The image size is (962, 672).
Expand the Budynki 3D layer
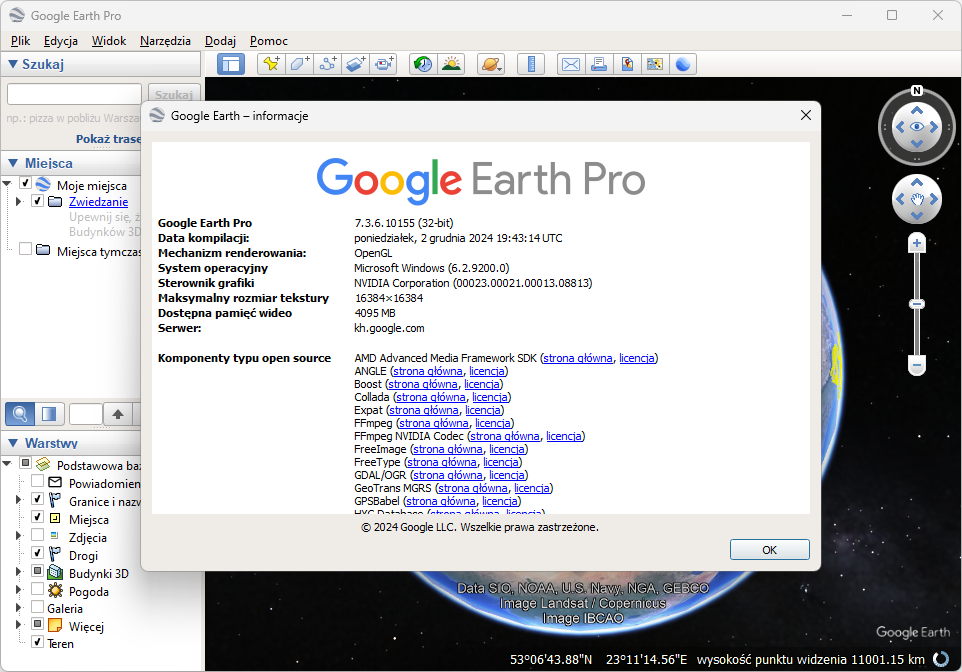tap(18, 571)
